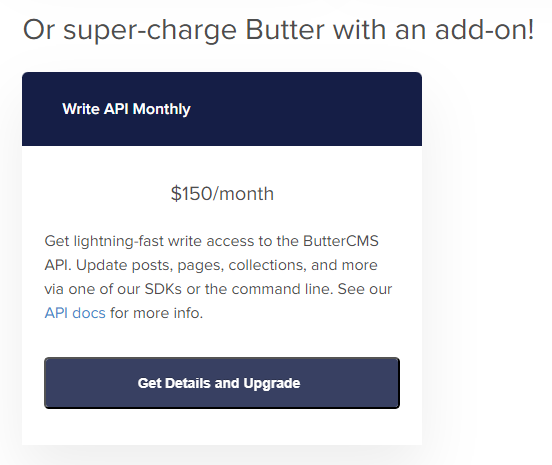Open the API docs link
The image size is (552, 465).
click(75, 313)
